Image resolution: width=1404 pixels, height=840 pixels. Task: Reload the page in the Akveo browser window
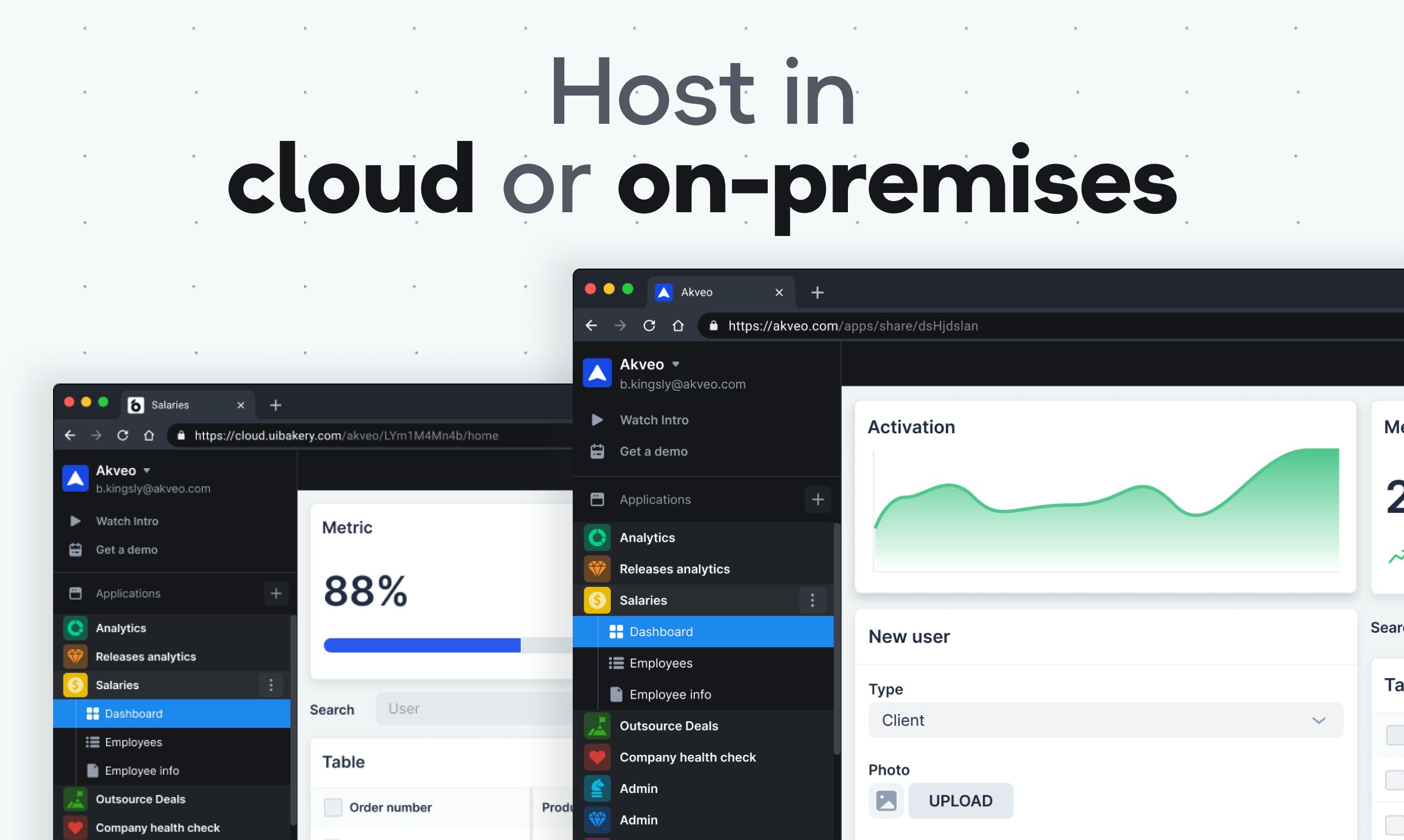pos(649,326)
